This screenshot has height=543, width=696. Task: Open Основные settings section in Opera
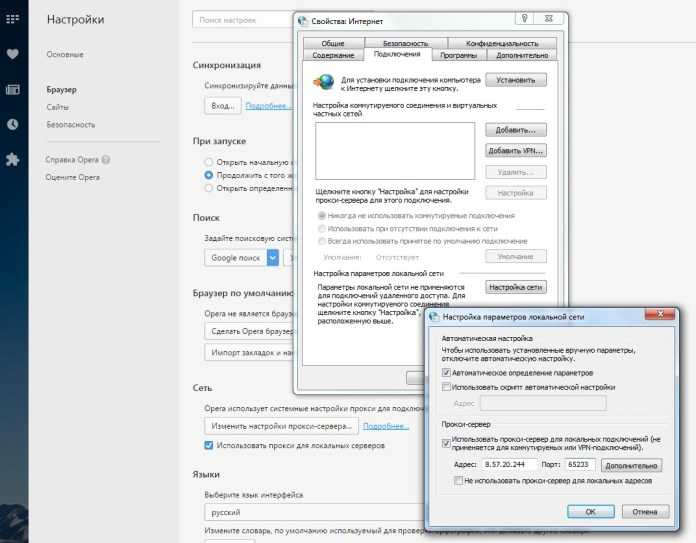[65, 54]
